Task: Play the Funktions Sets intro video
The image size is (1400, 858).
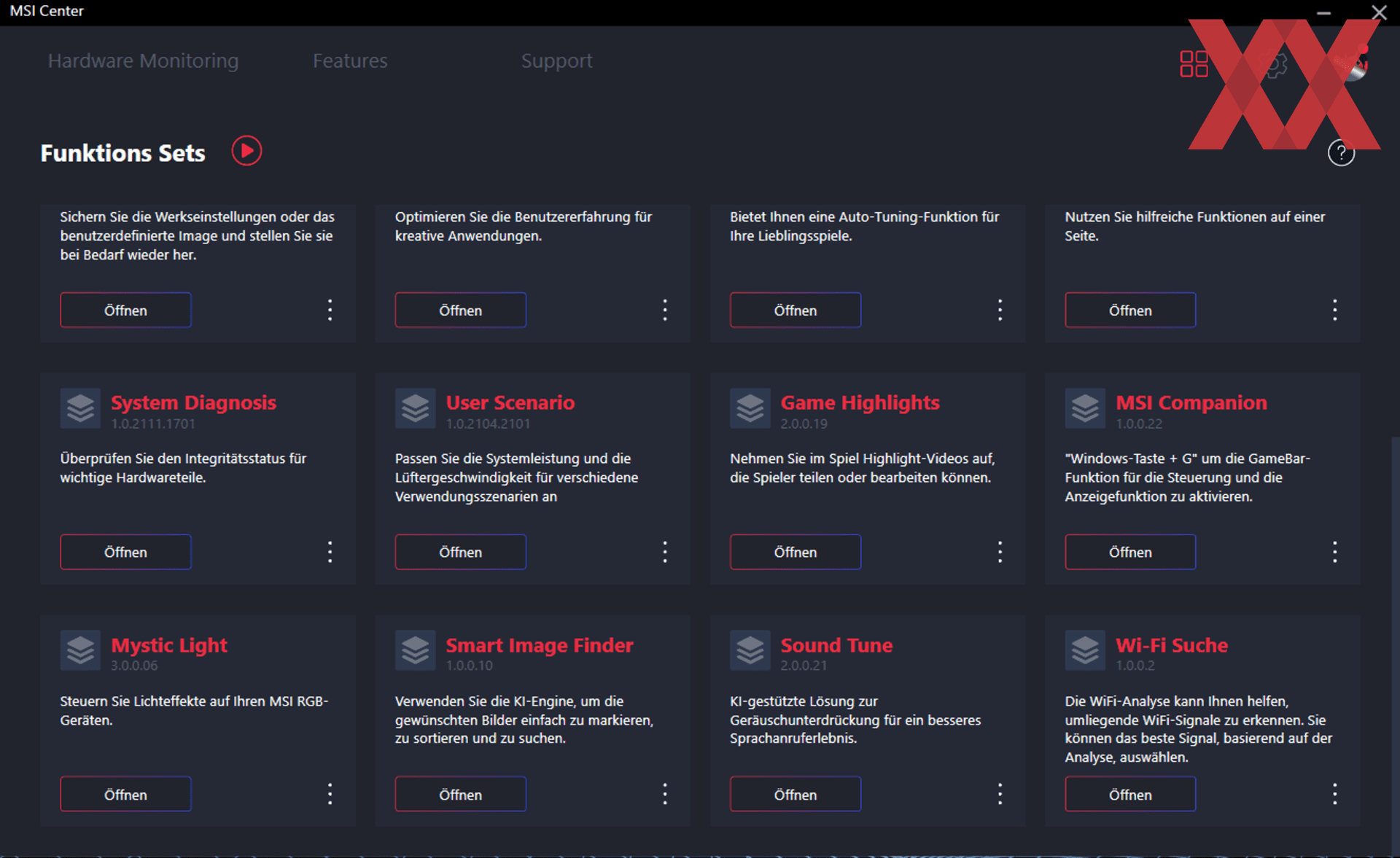Action: (246, 151)
